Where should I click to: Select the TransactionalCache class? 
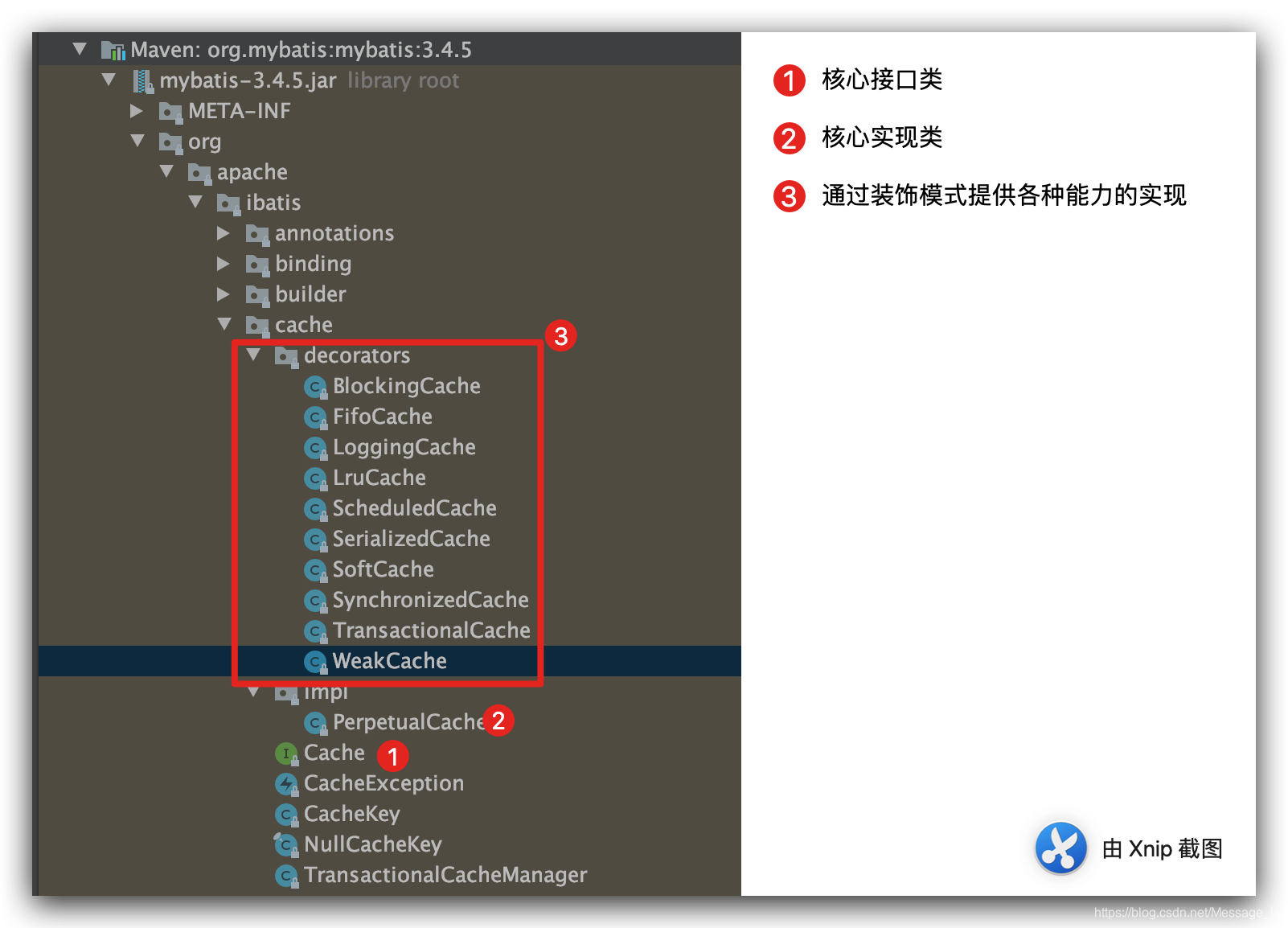tap(432, 630)
